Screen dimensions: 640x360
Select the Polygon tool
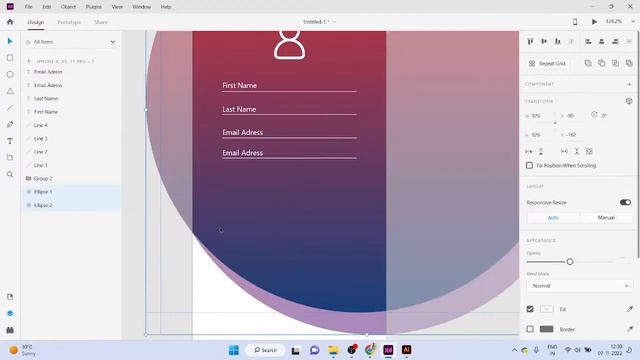coord(10,91)
